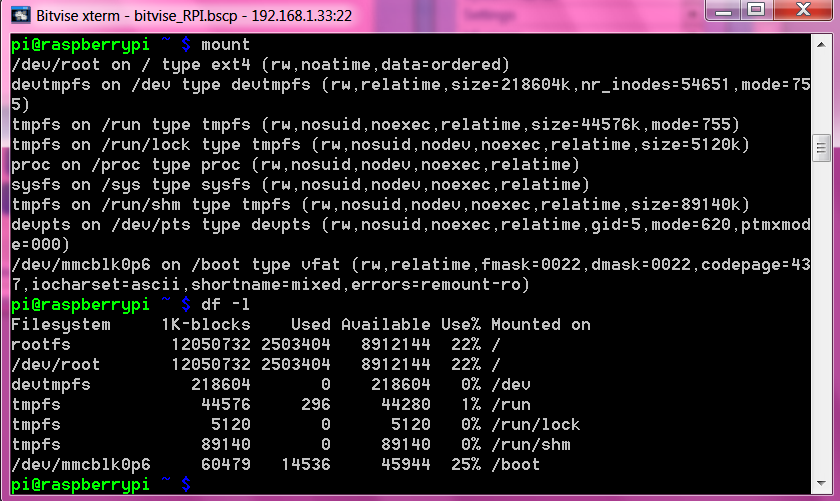840x501 pixels.
Task: Click the scrollbar up arrow
Action: tap(821, 44)
